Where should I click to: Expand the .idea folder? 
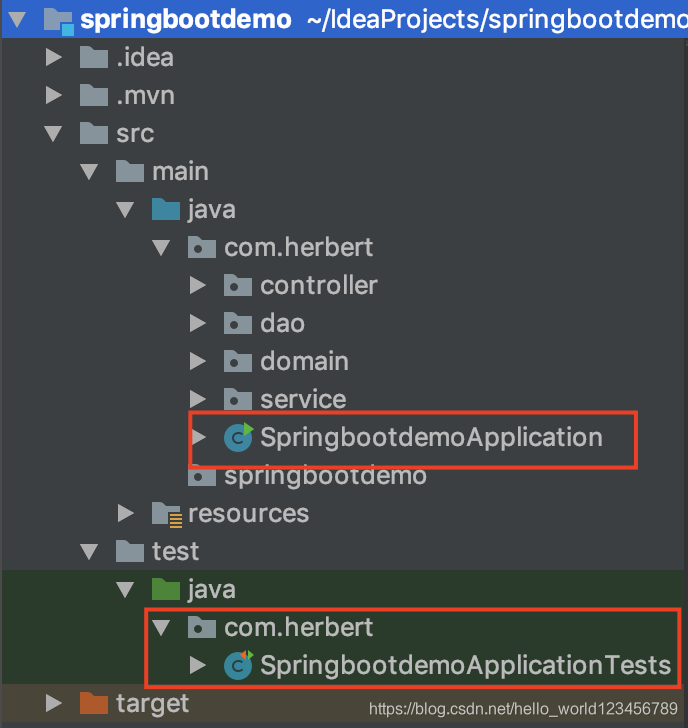pos(54,58)
